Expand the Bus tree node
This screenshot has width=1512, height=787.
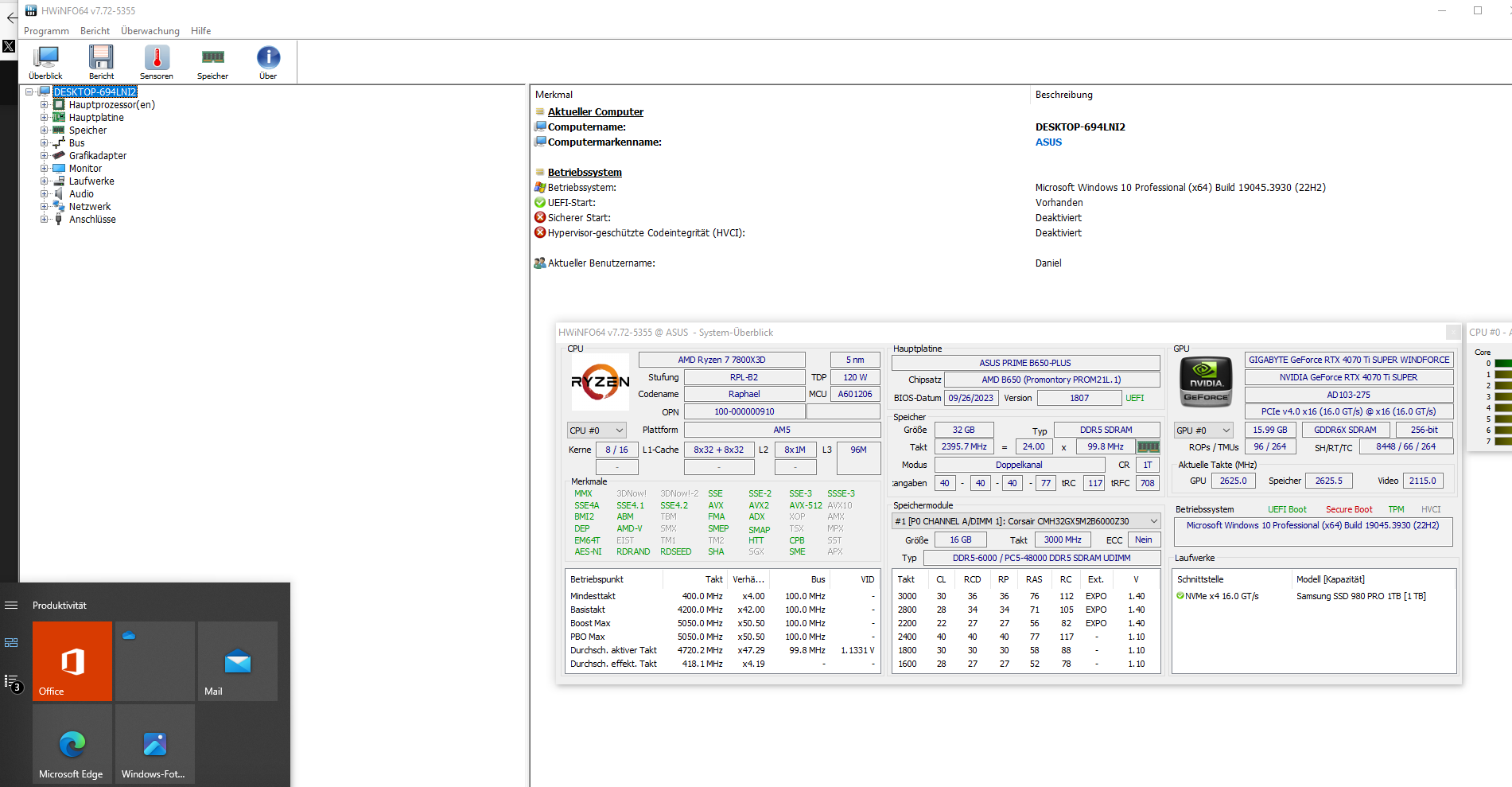[x=45, y=142]
